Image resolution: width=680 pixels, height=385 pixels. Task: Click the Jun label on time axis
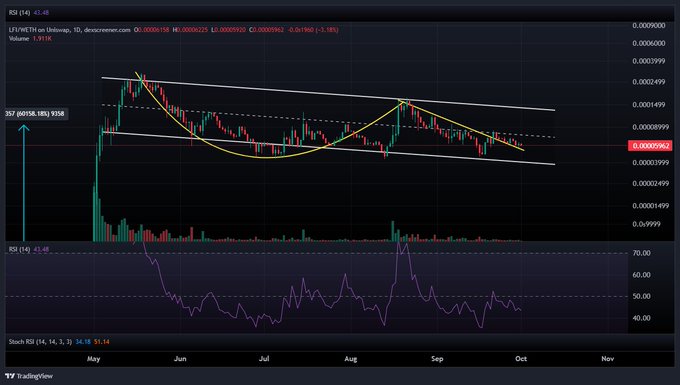click(x=180, y=359)
